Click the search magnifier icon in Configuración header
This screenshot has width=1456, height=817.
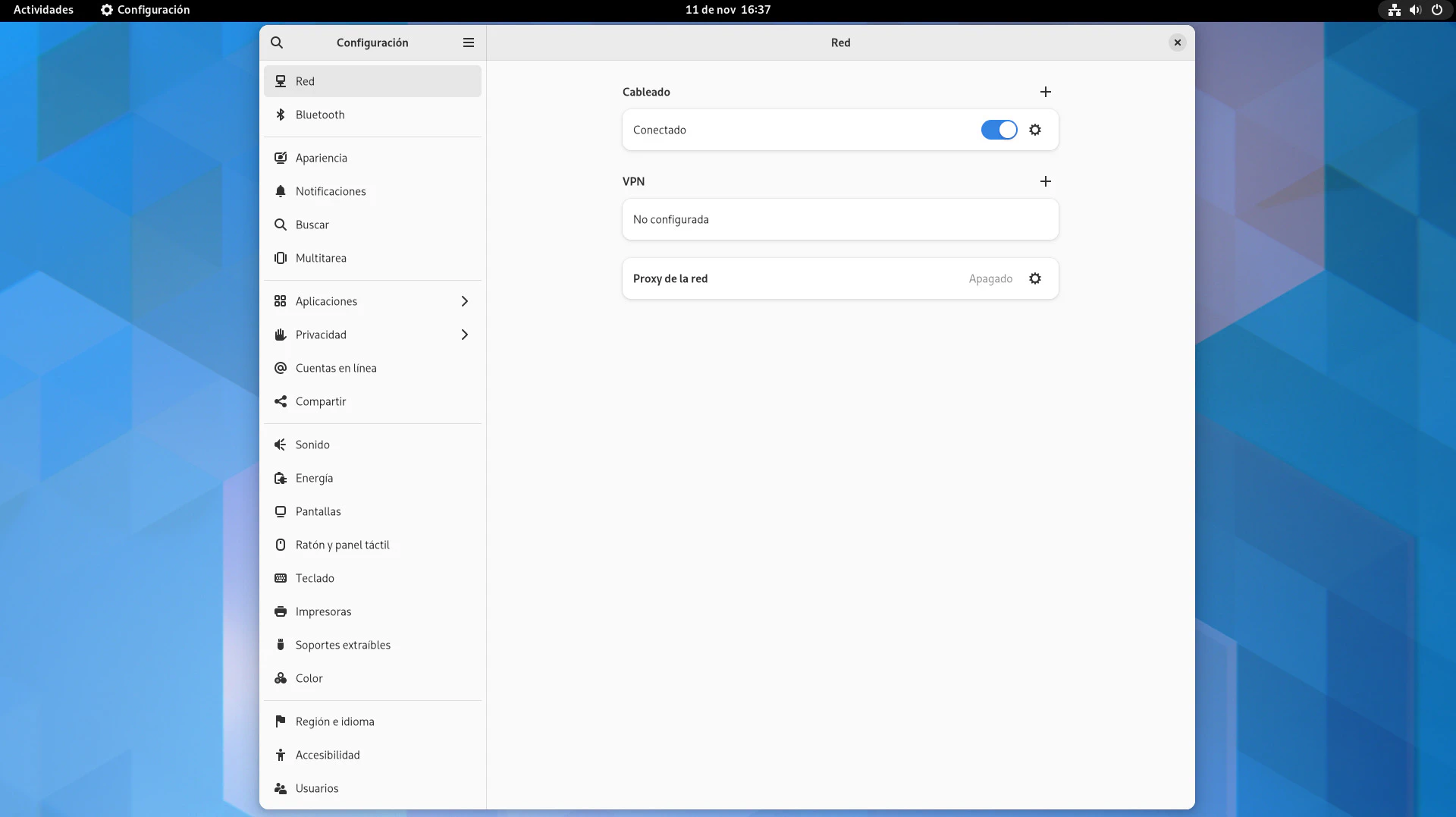(x=277, y=42)
